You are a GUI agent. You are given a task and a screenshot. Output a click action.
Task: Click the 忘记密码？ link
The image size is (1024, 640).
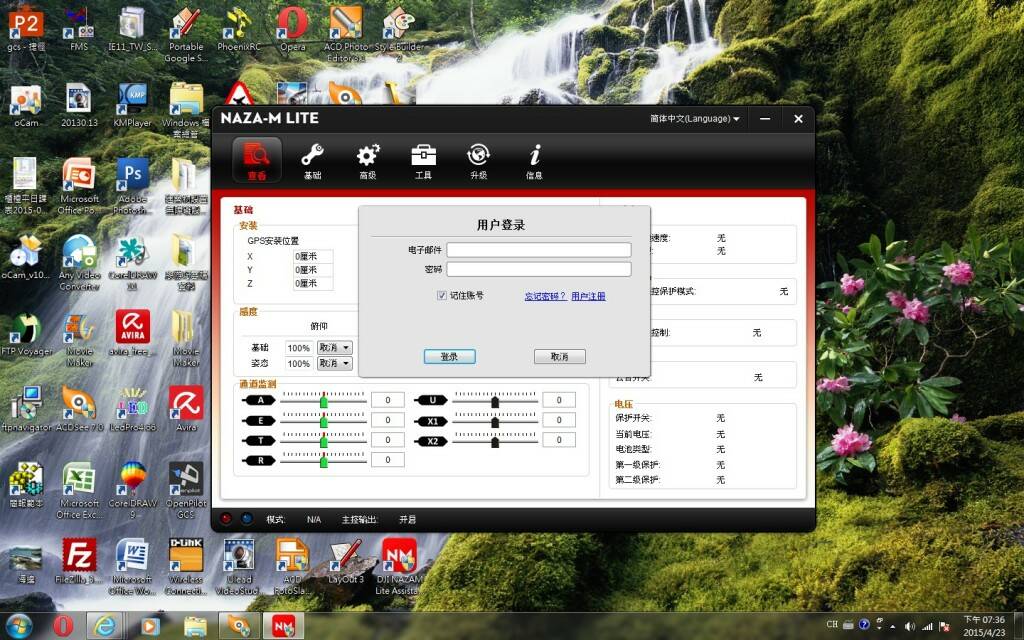(545, 296)
